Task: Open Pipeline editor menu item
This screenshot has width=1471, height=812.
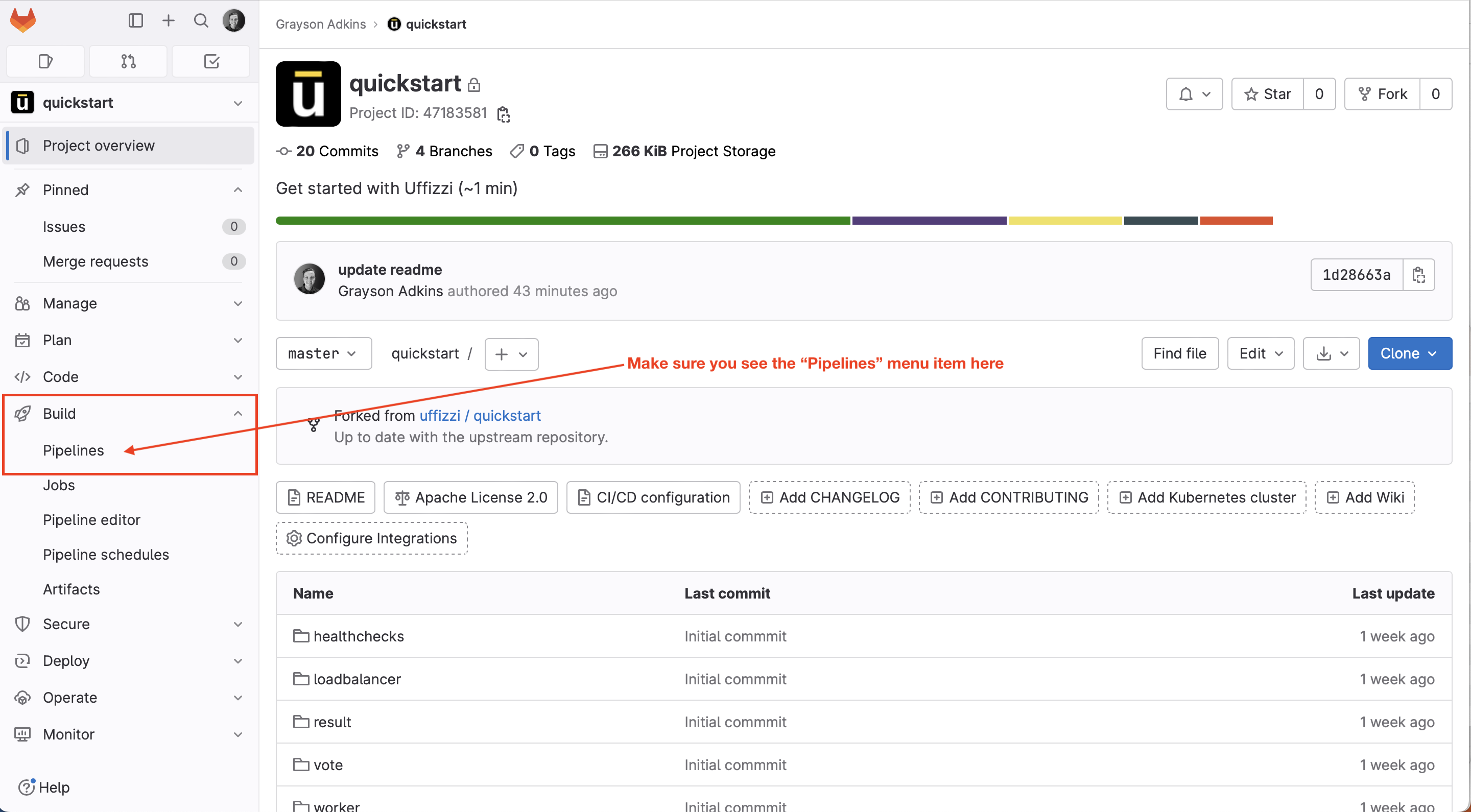Action: [91, 520]
